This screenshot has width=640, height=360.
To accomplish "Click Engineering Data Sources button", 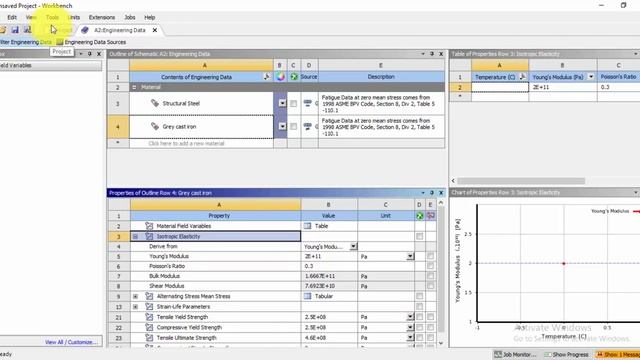I will click(91, 42).
